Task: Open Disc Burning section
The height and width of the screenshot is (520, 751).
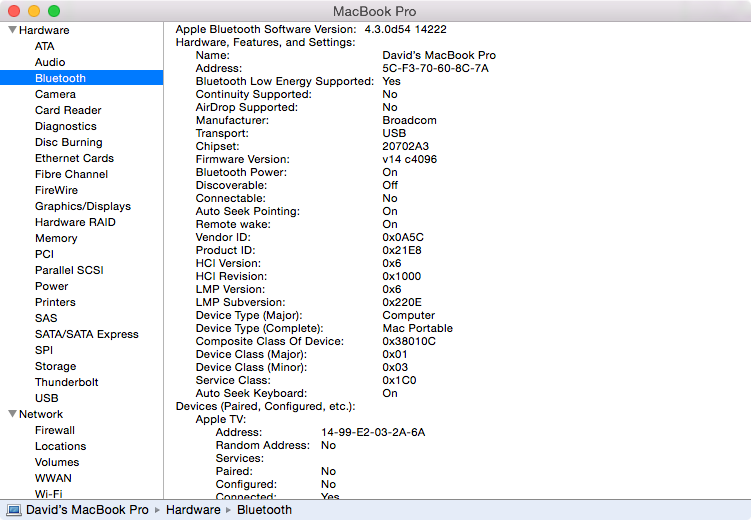Action: coord(68,142)
